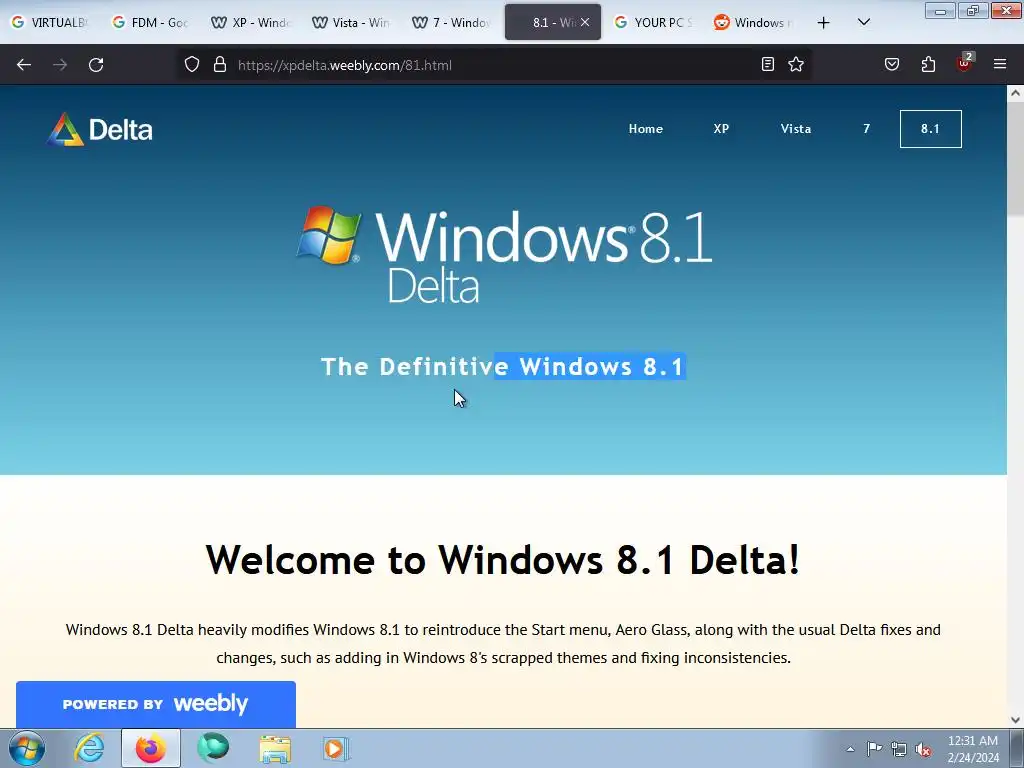Toggle reader view icon
The image size is (1024, 768).
click(x=768, y=64)
